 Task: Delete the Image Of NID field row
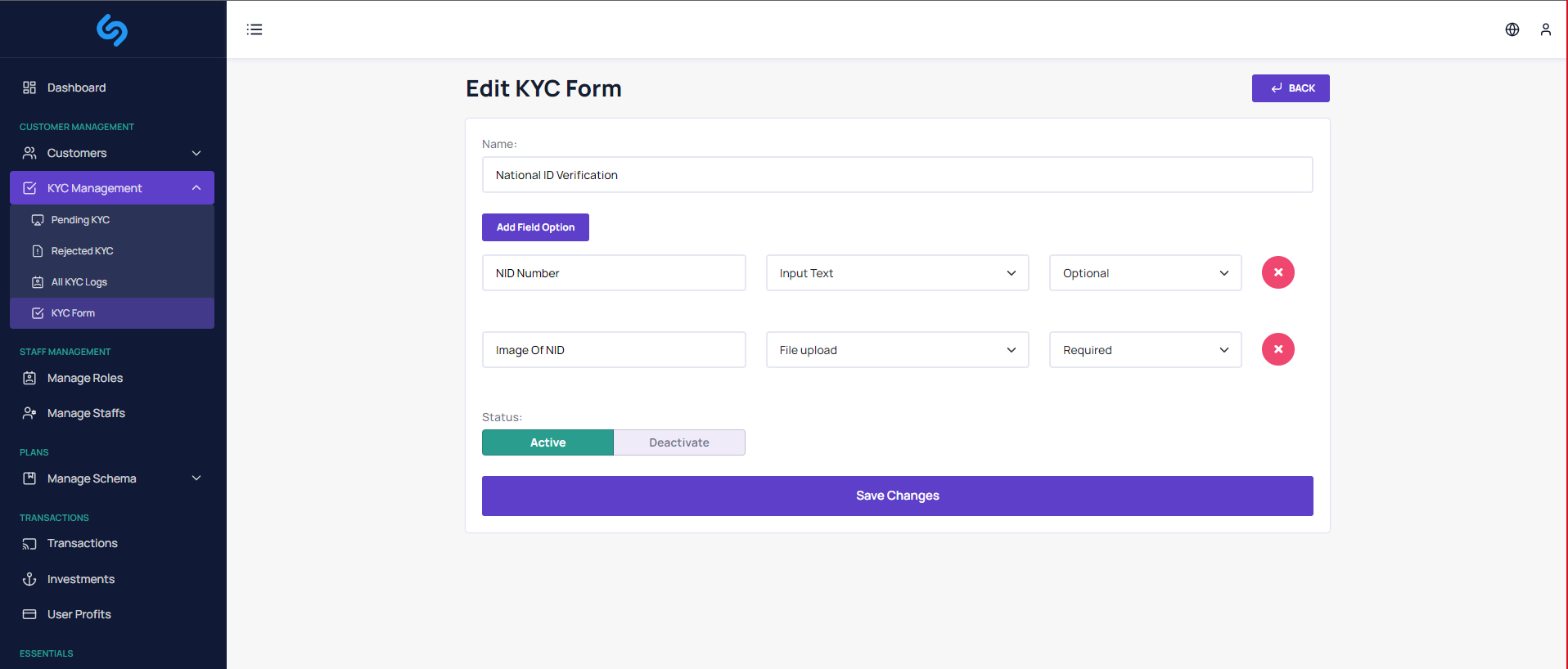(1277, 349)
